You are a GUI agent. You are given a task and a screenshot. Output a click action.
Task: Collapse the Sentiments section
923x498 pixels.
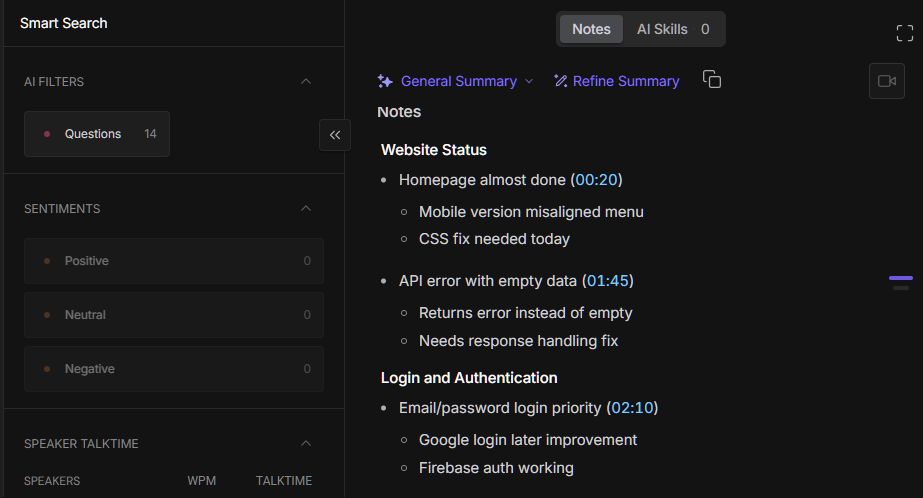click(306, 208)
